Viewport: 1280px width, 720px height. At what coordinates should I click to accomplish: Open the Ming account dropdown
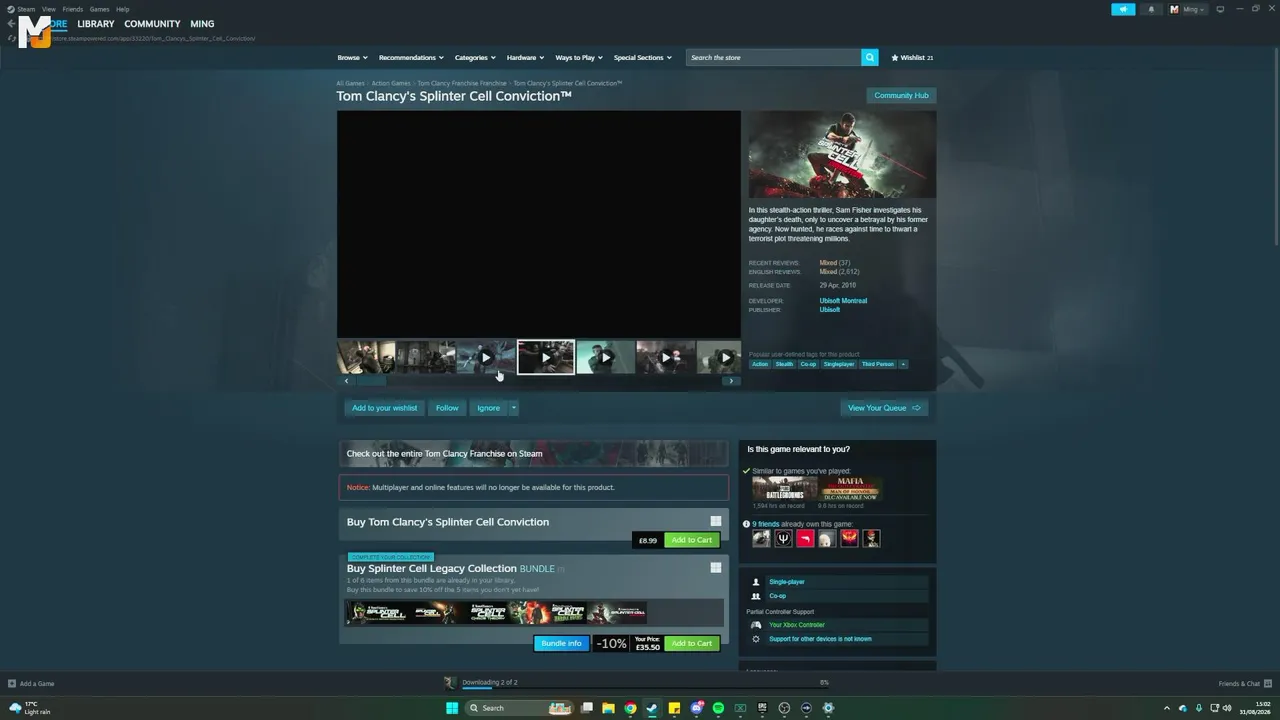(1188, 9)
